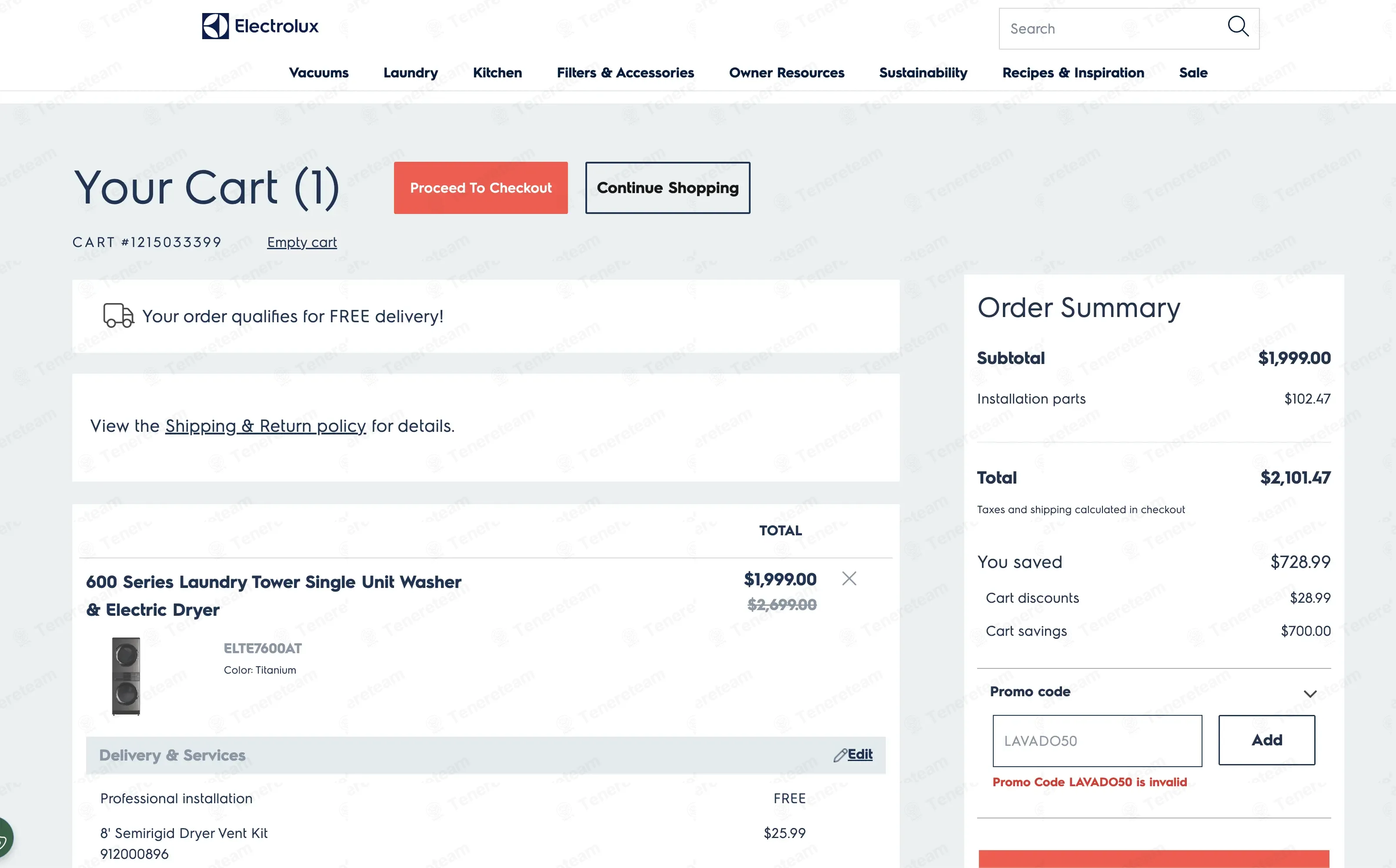Click the Empty cart link
This screenshot has width=1396, height=868.
point(302,242)
